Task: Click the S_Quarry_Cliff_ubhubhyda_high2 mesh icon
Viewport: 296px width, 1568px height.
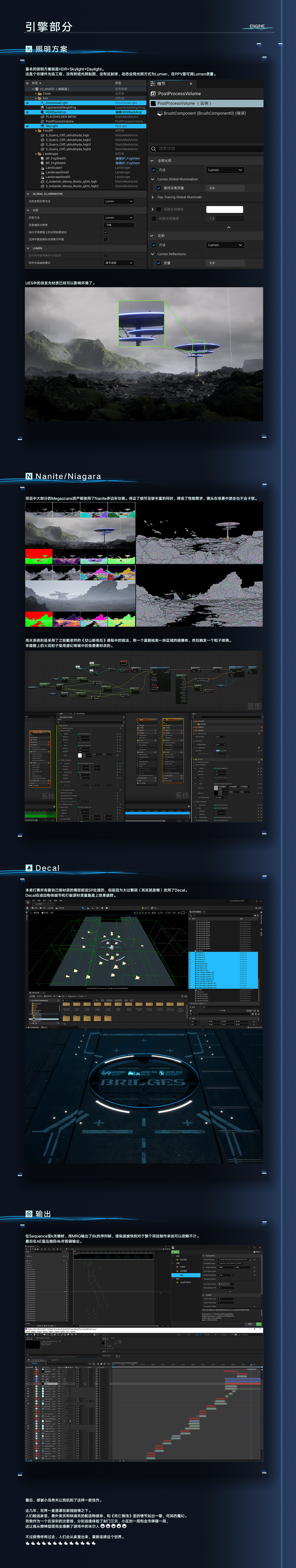Action: tap(43, 140)
